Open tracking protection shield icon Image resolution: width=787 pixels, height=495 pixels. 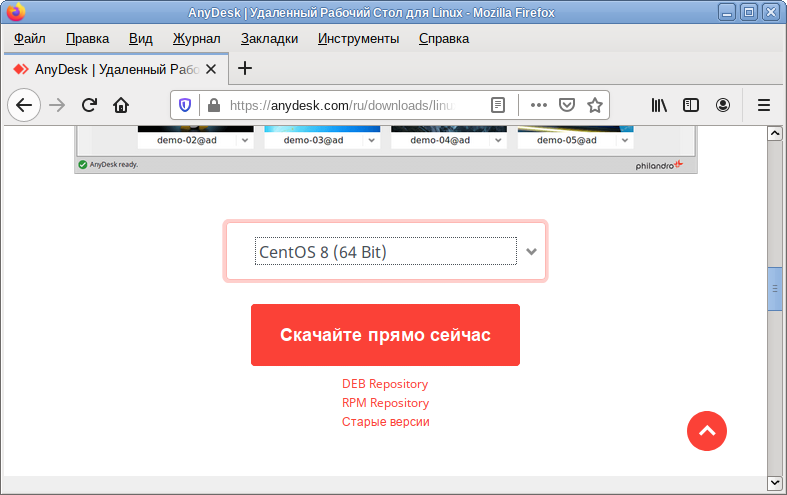[185, 105]
